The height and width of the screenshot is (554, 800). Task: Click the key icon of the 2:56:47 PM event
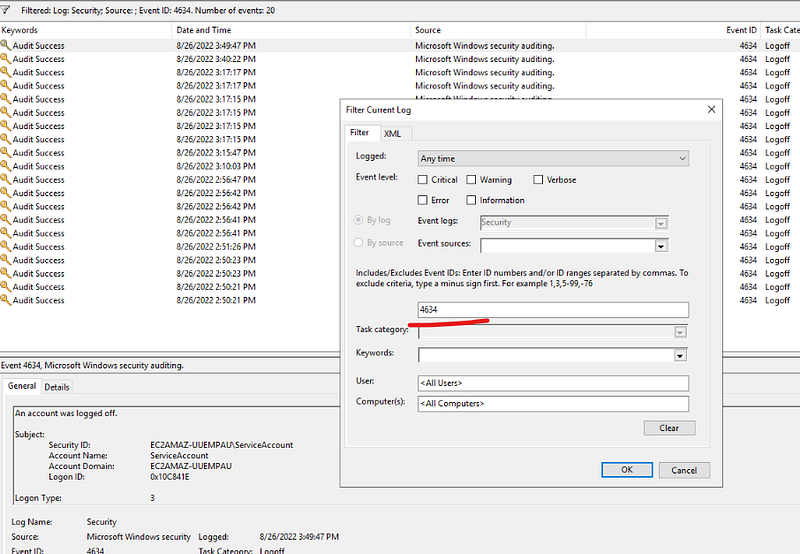[x=6, y=179]
